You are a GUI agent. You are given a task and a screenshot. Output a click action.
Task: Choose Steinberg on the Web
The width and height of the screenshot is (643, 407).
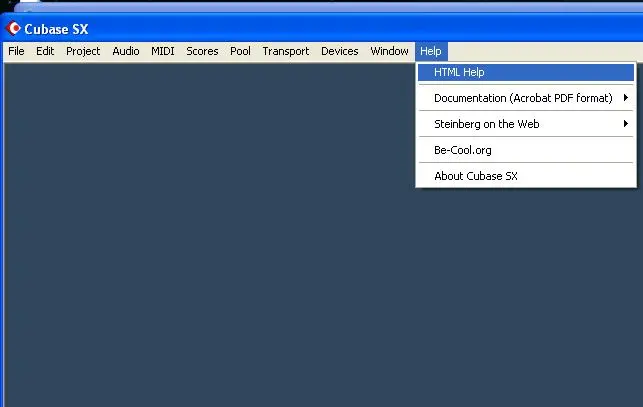[x=526, y=124]
